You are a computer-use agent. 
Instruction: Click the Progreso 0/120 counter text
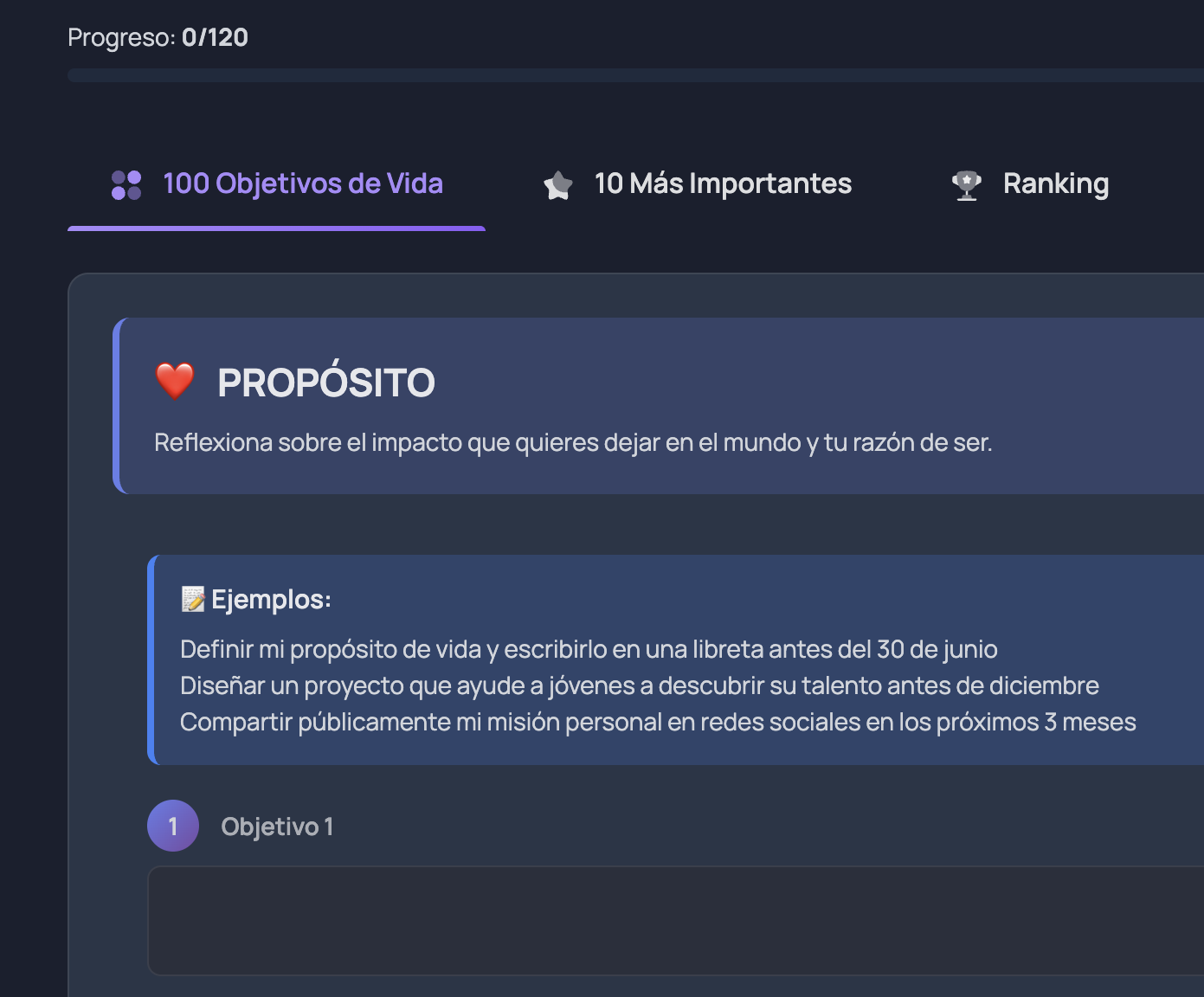(x=157, y=37)
